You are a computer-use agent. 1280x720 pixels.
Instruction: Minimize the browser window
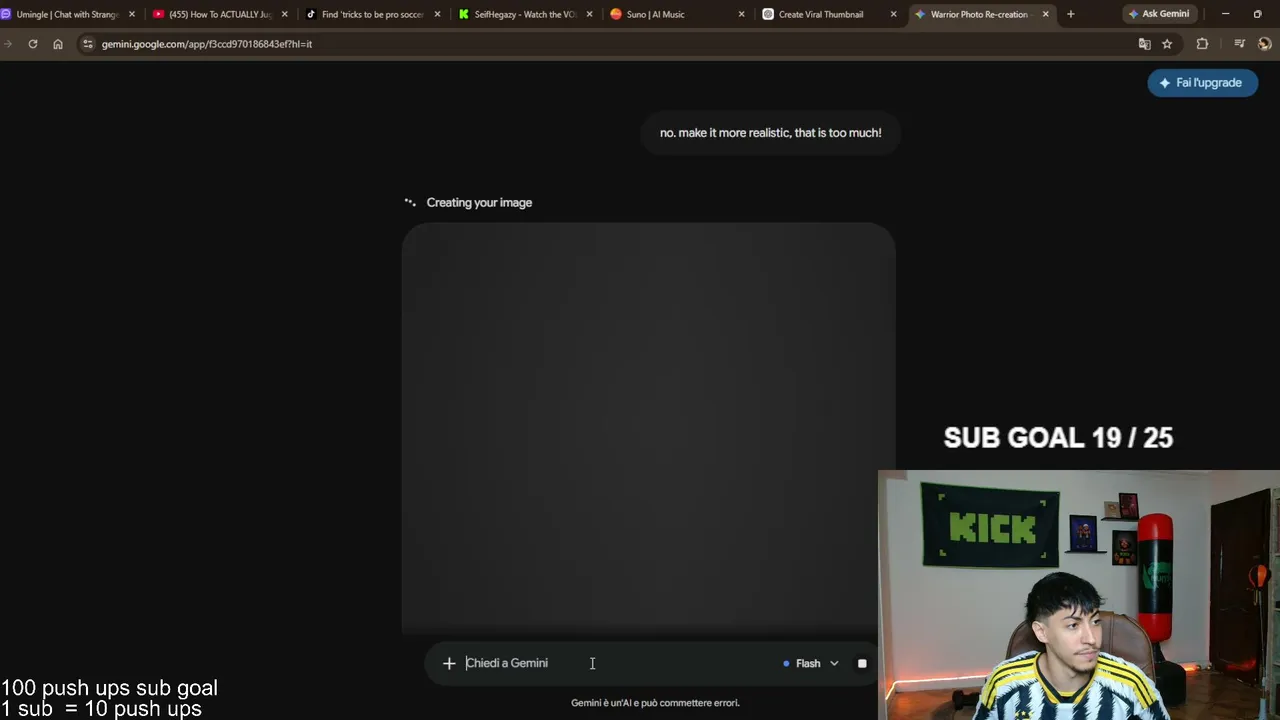[x=1225, y=14]
